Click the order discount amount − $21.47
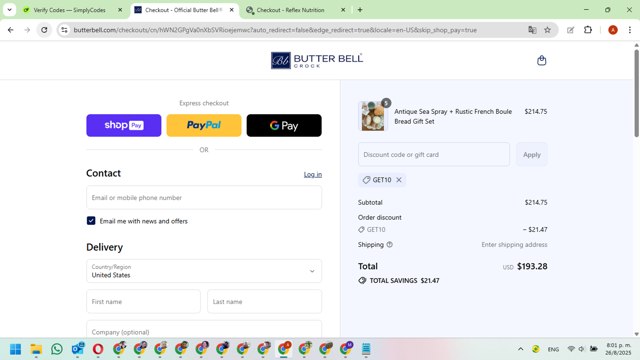Screen dimensions: 640x360 pos(535,229)
